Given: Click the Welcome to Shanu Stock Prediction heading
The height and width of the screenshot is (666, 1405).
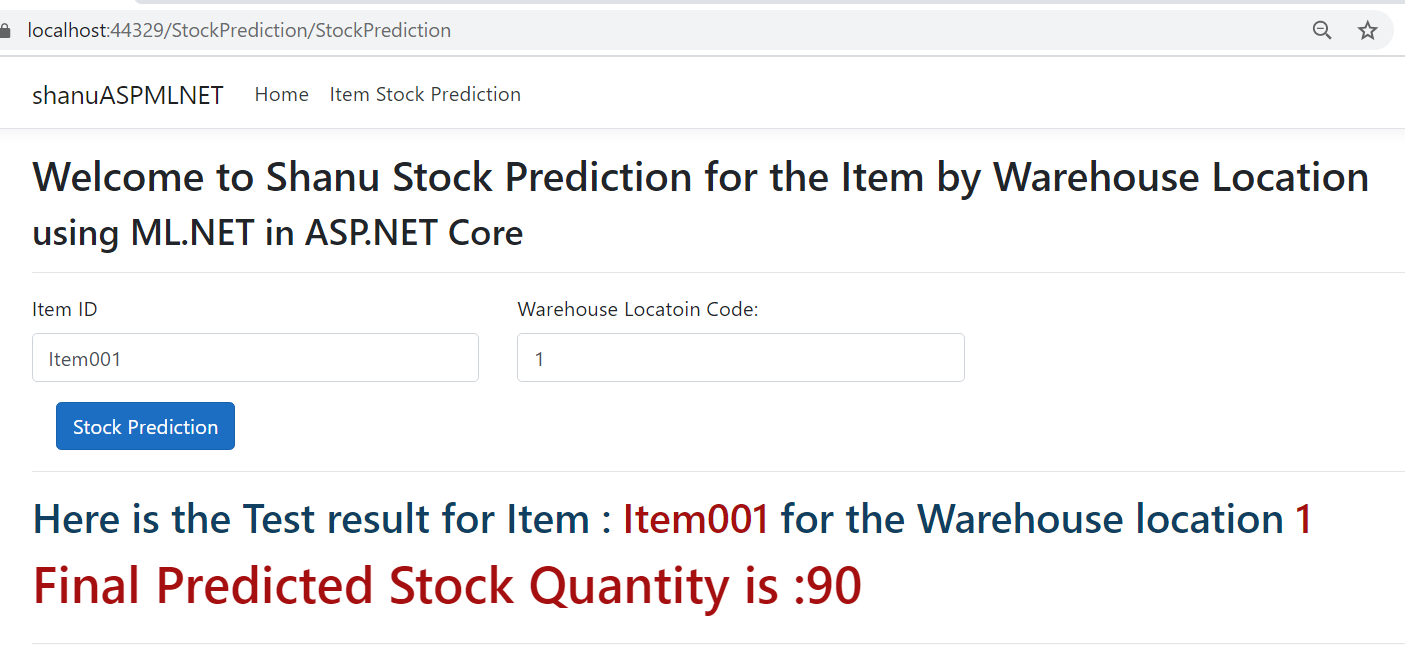Looking at the screenshot, I should (701, 177).
